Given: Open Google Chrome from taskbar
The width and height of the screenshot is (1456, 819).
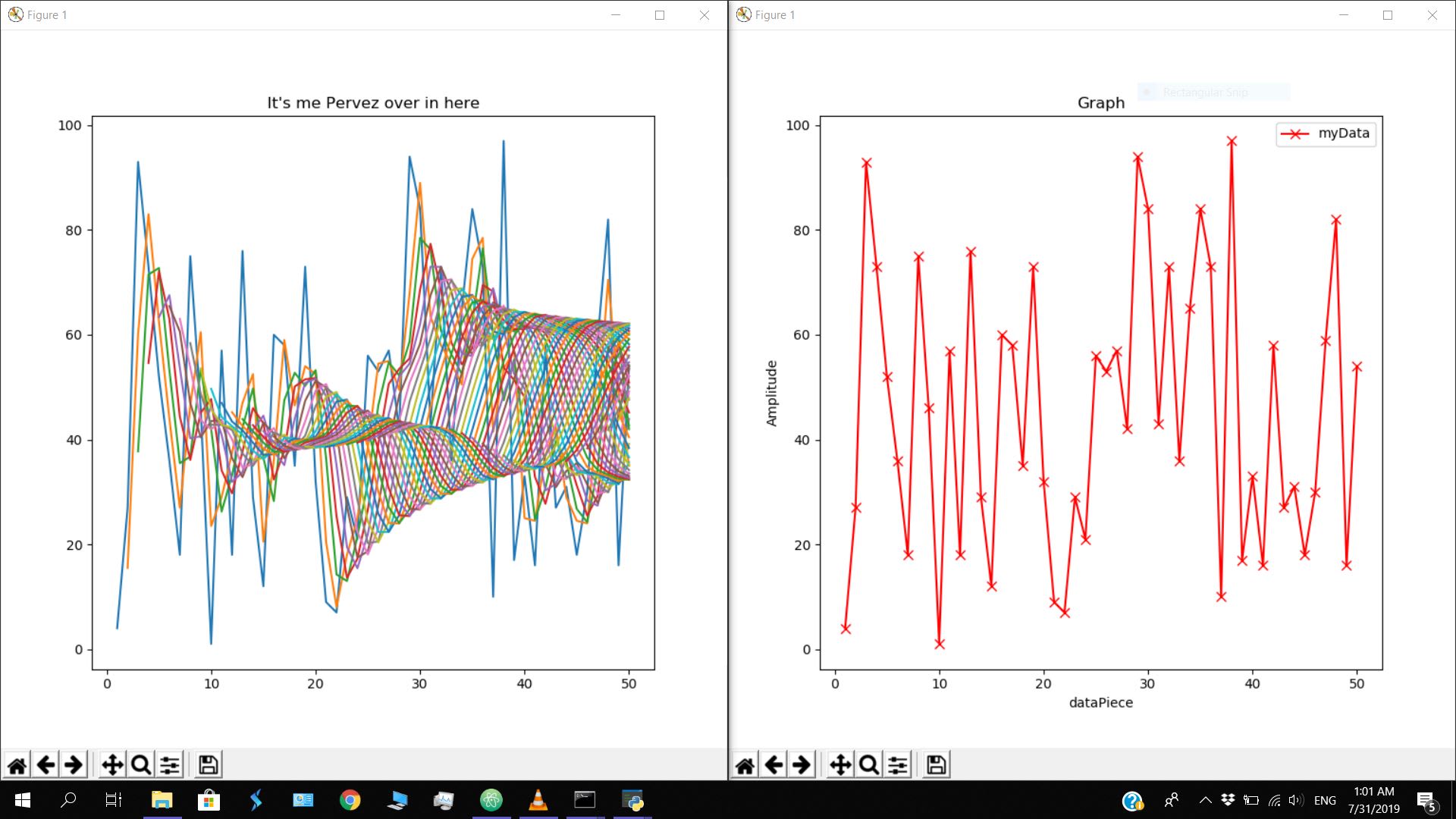Looking at the screenshot, I should [x=350, y=800].
